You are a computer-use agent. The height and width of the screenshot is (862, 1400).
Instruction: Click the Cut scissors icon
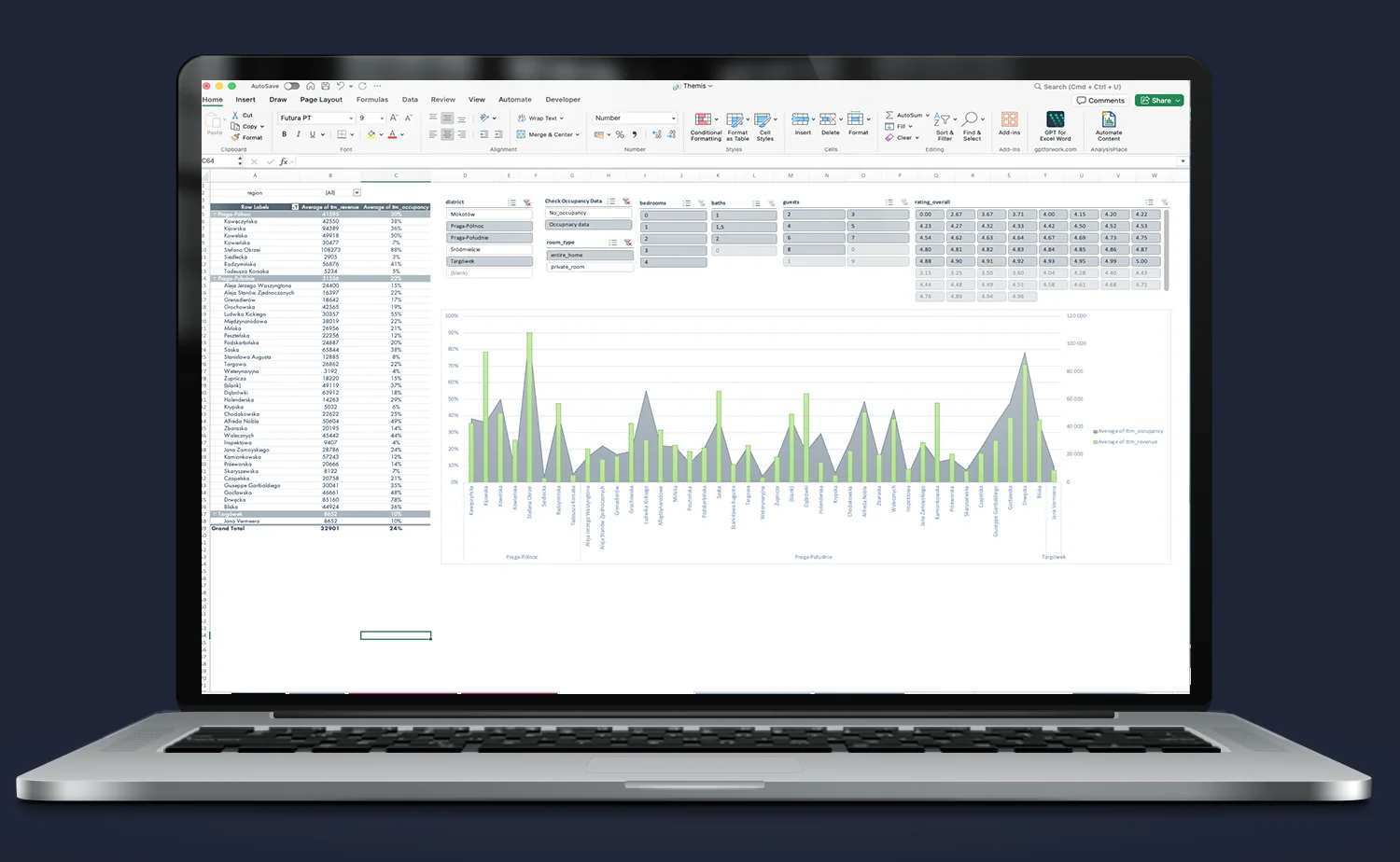click(235, 116)
